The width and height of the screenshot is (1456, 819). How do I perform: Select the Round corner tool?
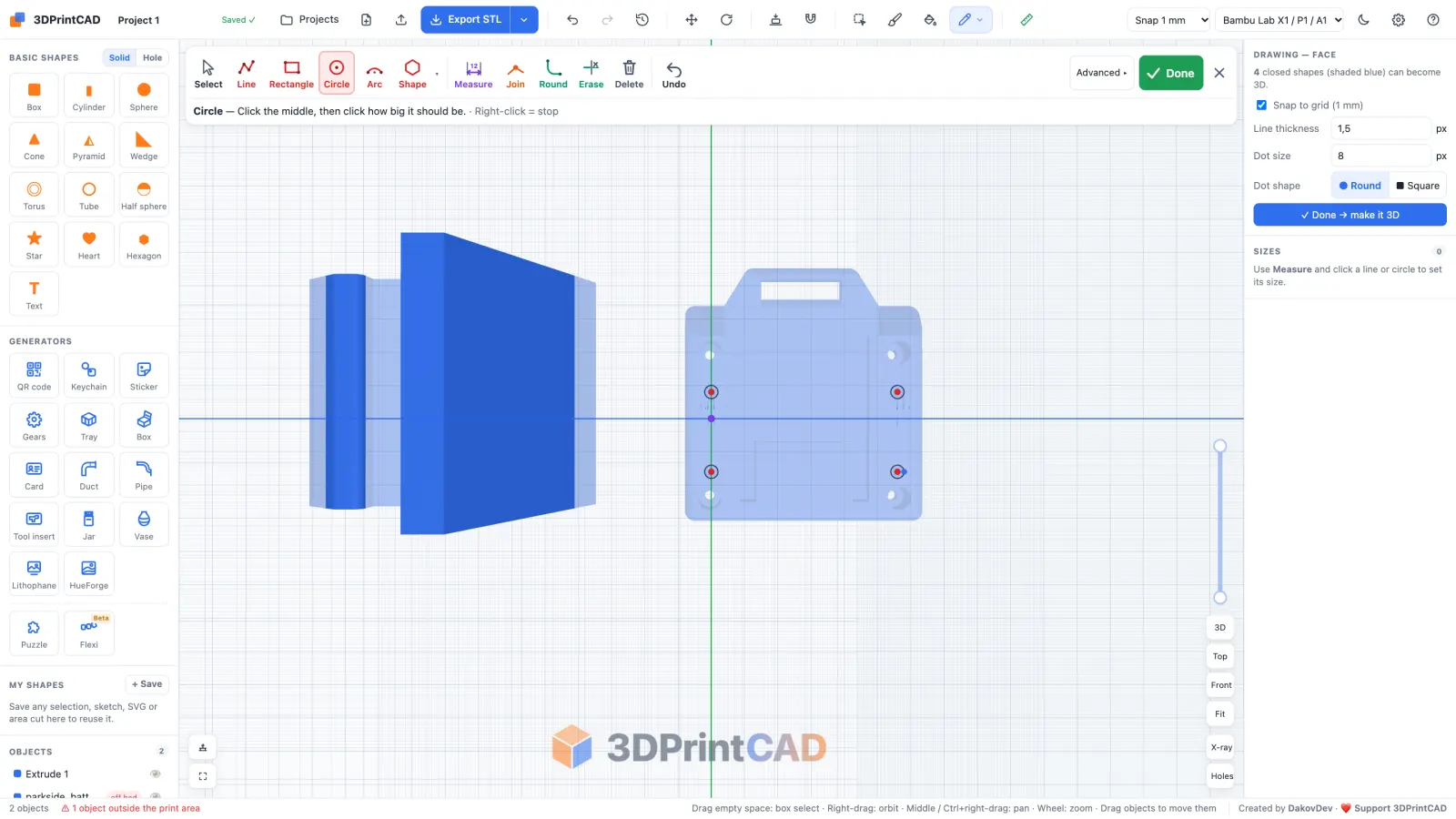(x=553, y=74)
